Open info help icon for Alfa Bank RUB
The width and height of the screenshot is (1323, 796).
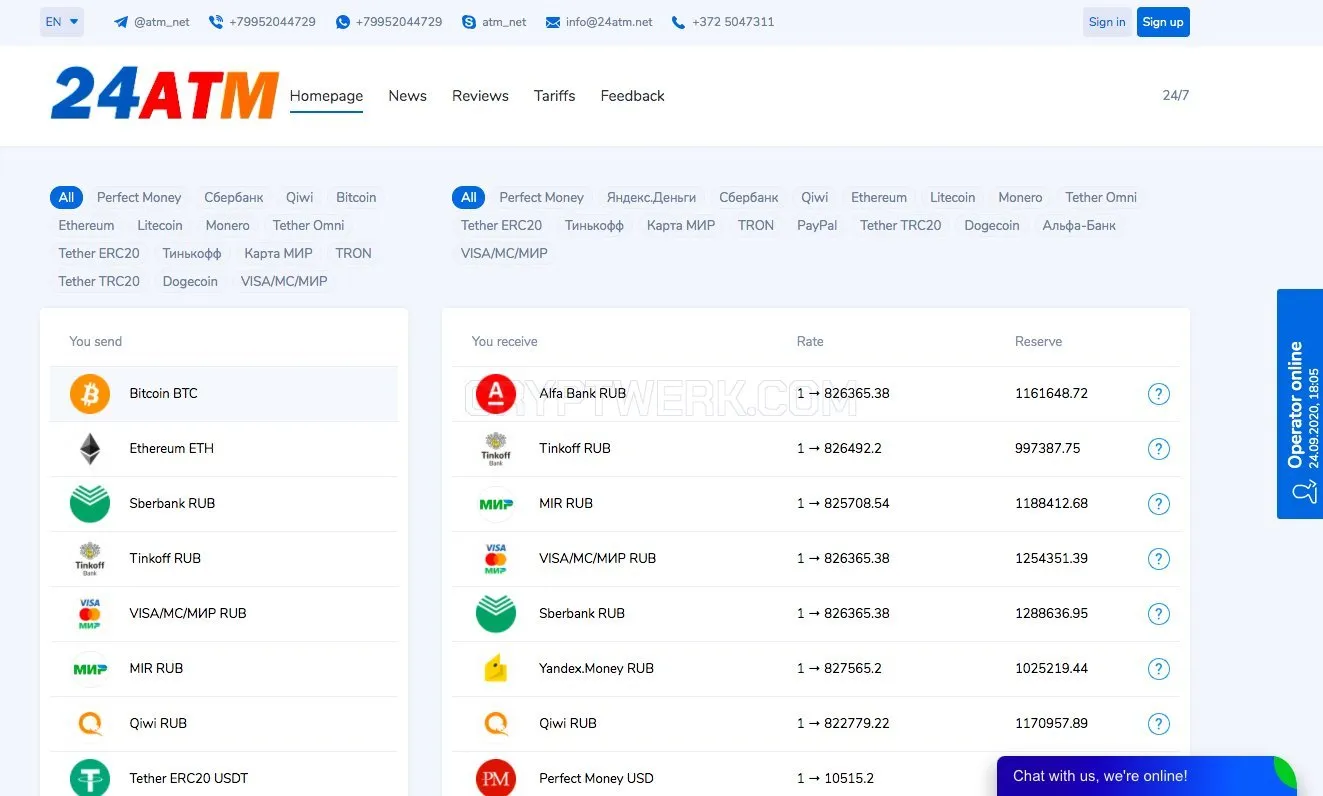pos(1159,394)
